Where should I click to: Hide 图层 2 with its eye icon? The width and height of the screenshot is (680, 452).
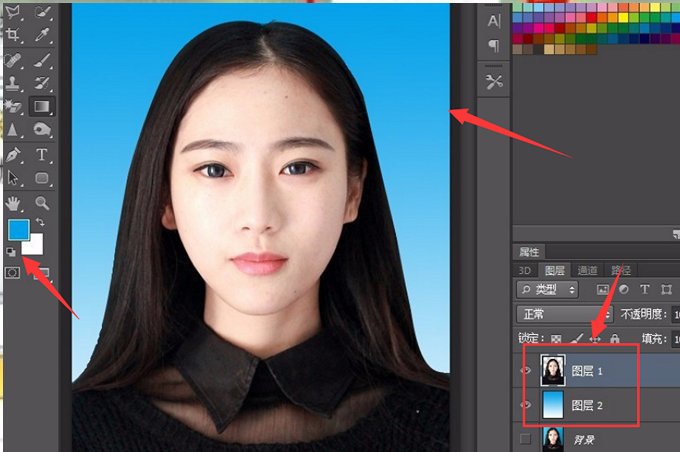pos(526,405)
